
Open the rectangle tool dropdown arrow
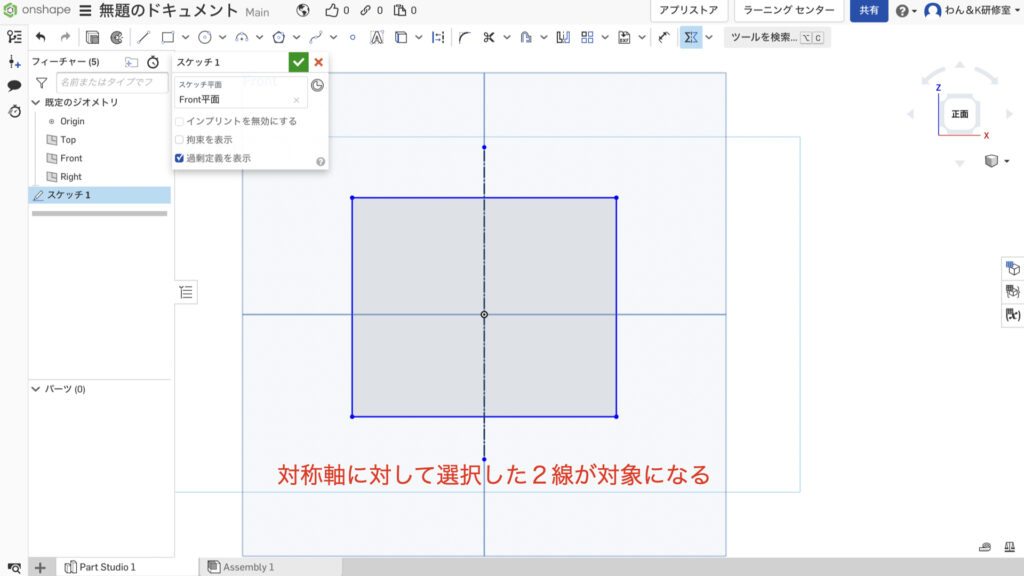pos(185,37)
